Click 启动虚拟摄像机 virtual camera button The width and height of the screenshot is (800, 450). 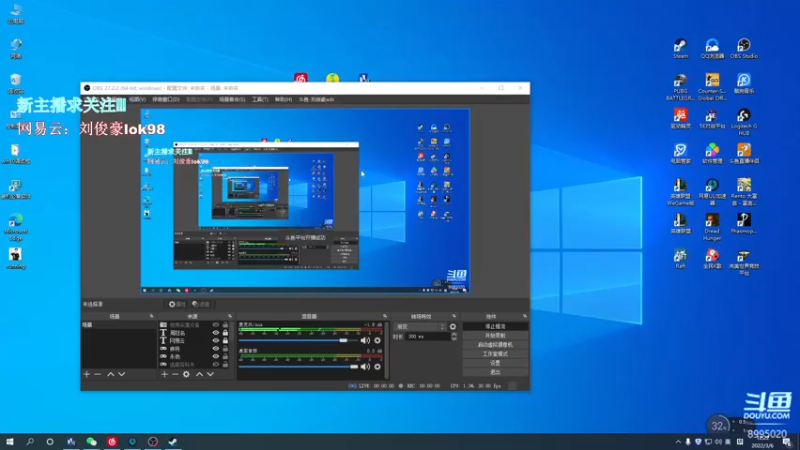(x=495, y=345)
